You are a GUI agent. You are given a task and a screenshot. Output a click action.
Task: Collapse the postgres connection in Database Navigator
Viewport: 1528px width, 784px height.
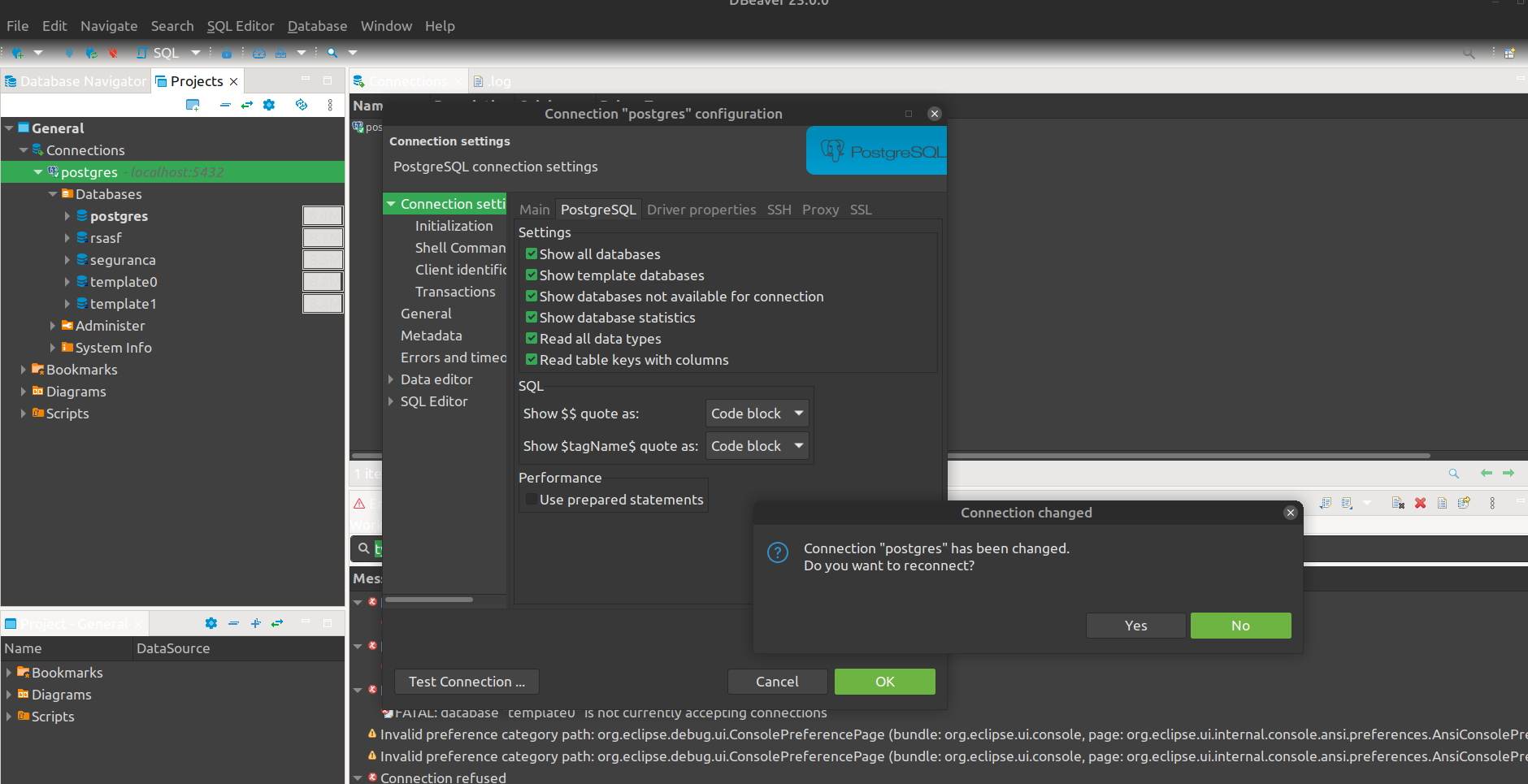(37, 171)
